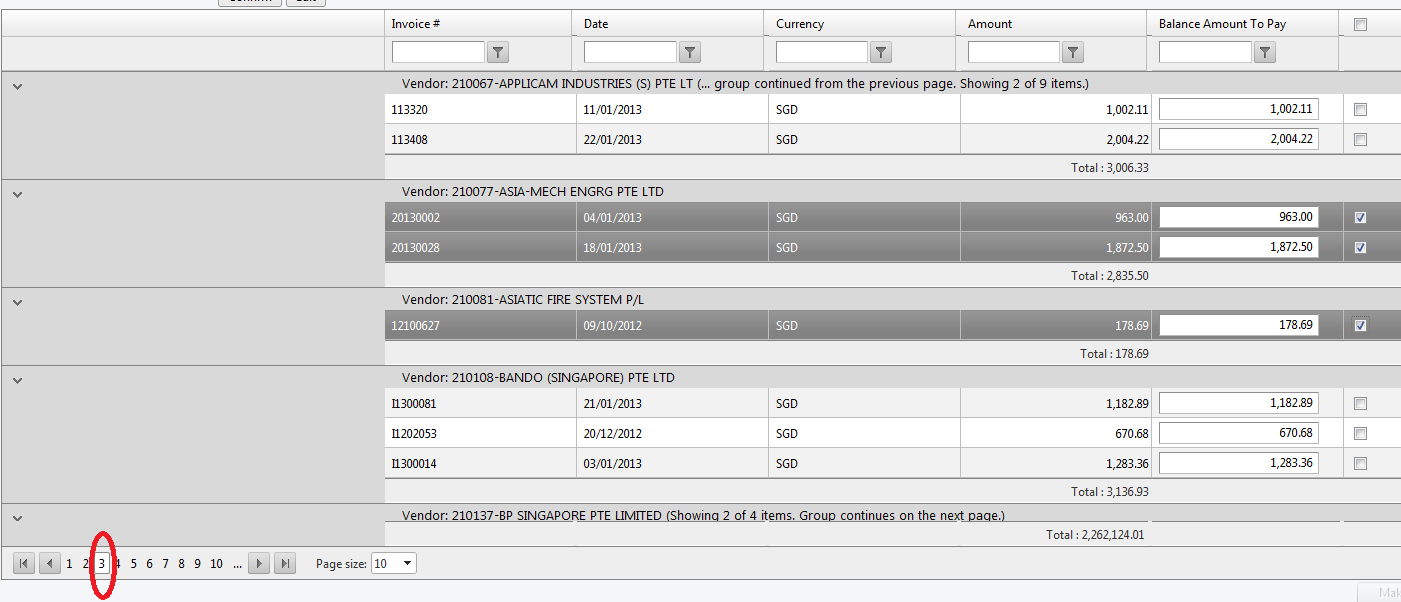Sort by the Currency column header

click(800, 24)
